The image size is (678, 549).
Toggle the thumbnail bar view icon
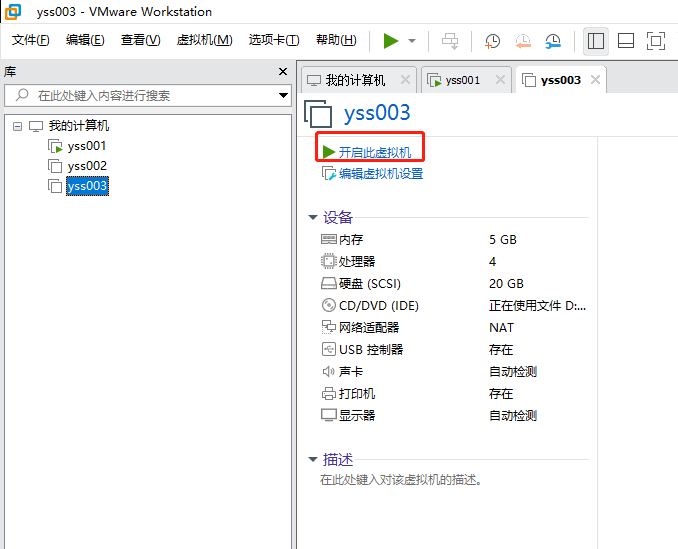626,41
